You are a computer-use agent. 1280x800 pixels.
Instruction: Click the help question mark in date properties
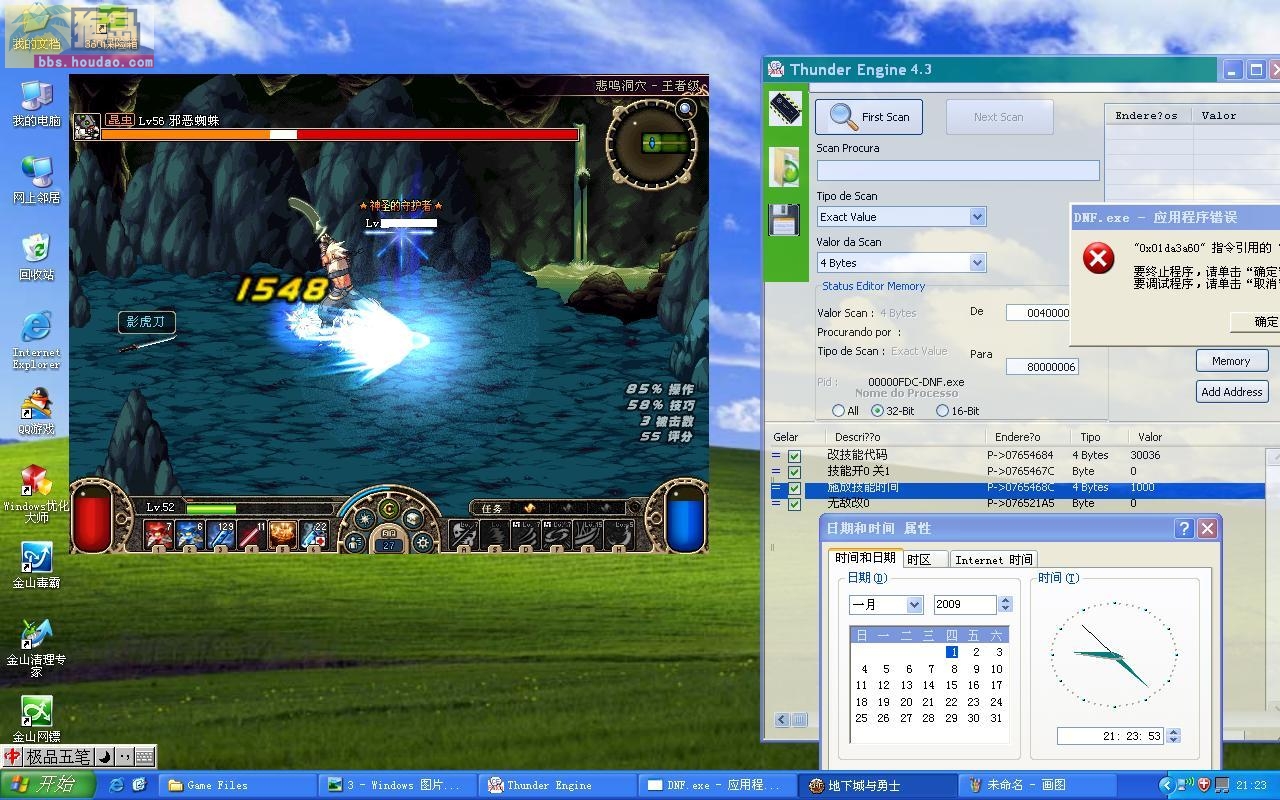[x=1184, y=529]
